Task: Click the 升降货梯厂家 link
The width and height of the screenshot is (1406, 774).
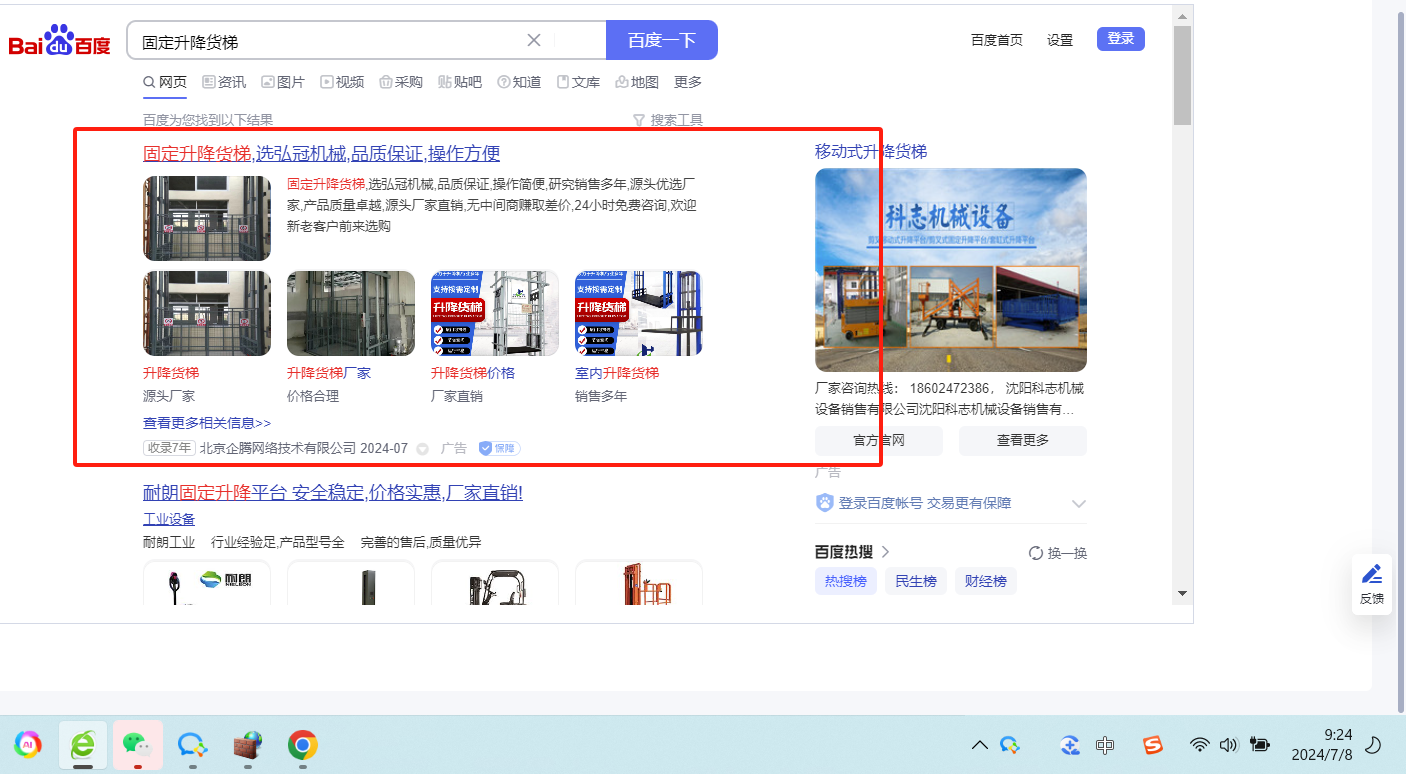Action: 329,373
